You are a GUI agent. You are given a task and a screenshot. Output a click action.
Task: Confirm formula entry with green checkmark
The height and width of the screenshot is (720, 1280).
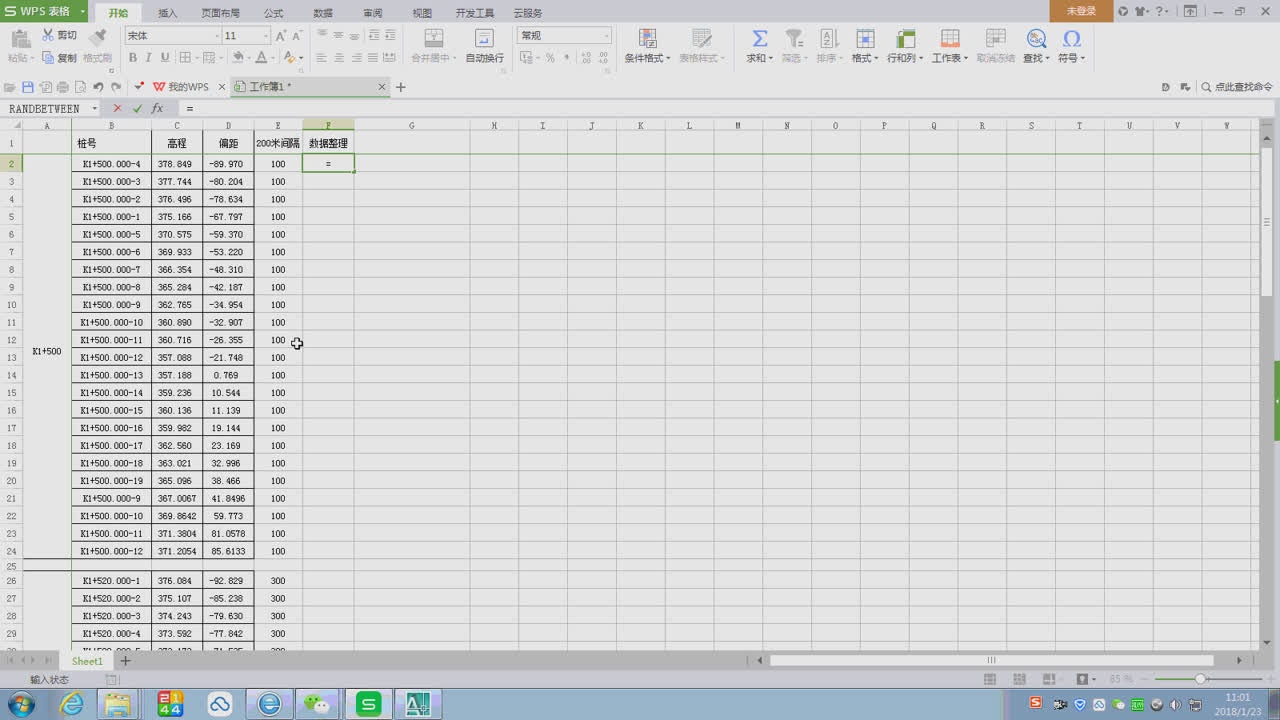[x=137, y=108]
